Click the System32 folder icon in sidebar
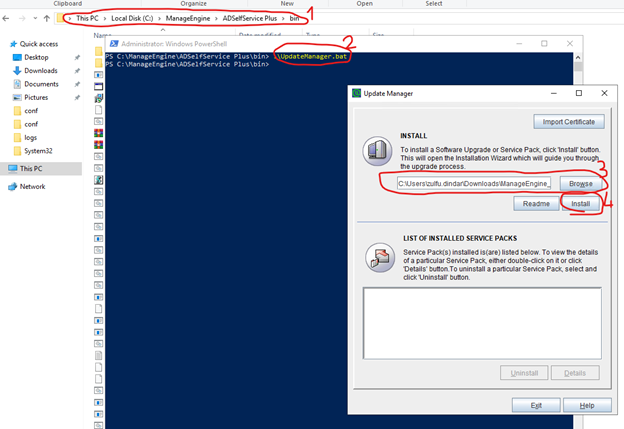The image size is (624, 429). pos(17,151)
